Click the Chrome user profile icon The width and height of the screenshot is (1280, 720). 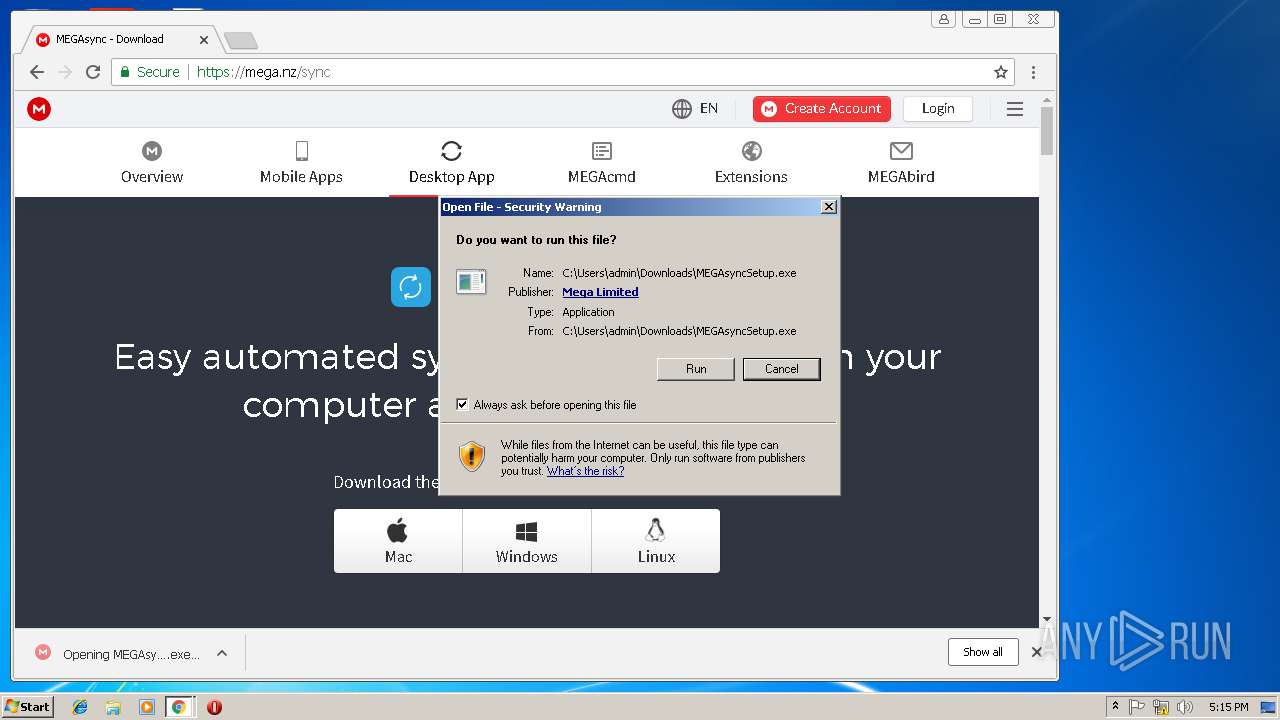pos(943,19)
